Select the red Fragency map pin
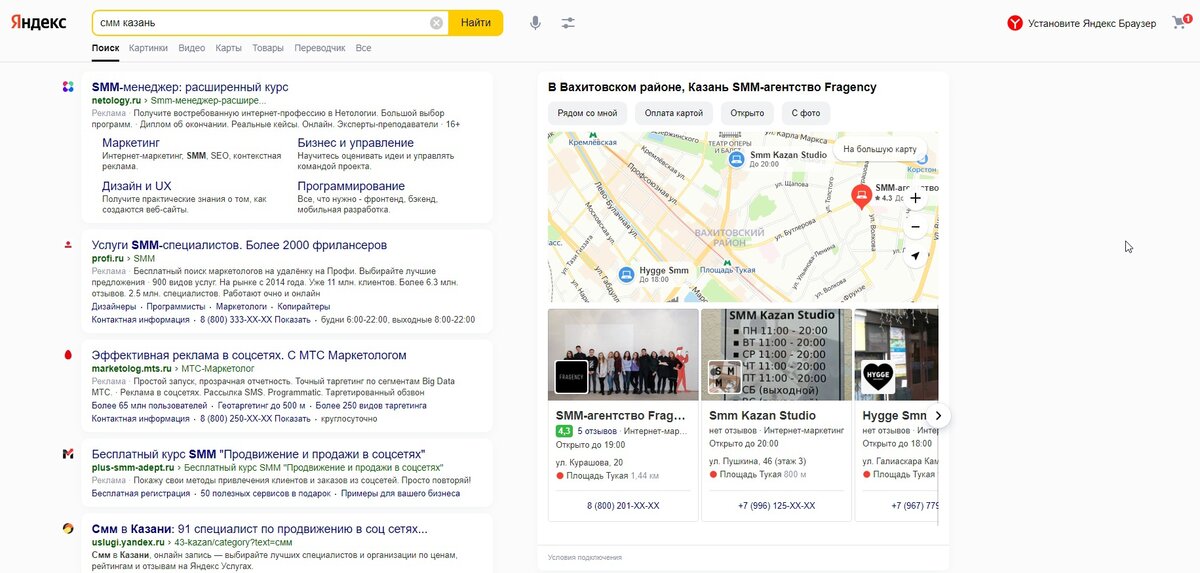The height and width of the screenshot is (573, 1200). coord(860,196)
